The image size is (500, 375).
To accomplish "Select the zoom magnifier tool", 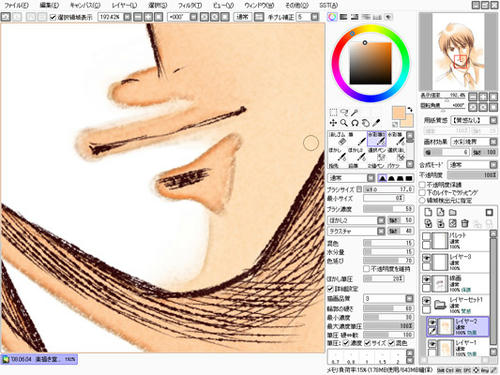I will [344, 123].
